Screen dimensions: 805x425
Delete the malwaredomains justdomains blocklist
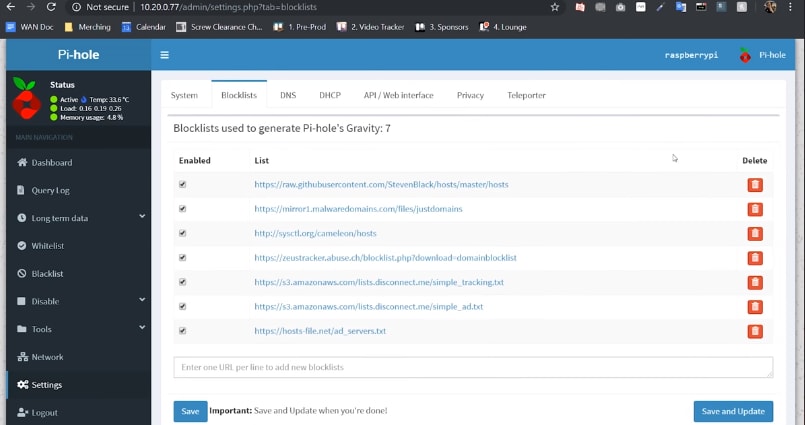[755, 209]
